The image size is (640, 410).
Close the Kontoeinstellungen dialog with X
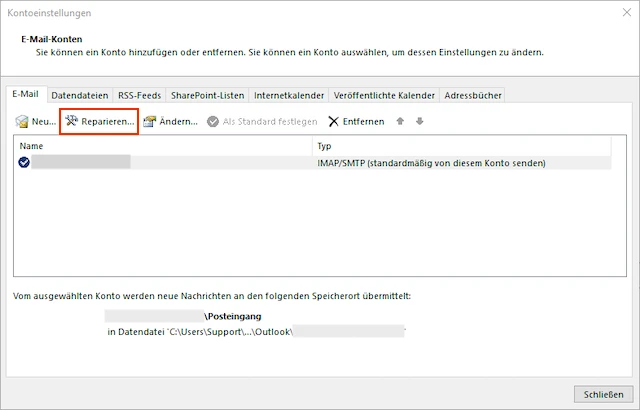[627, 13]
